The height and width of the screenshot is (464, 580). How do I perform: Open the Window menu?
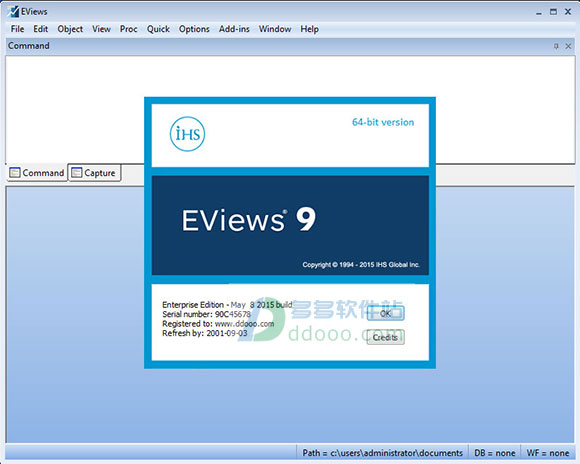click(275, 29)
